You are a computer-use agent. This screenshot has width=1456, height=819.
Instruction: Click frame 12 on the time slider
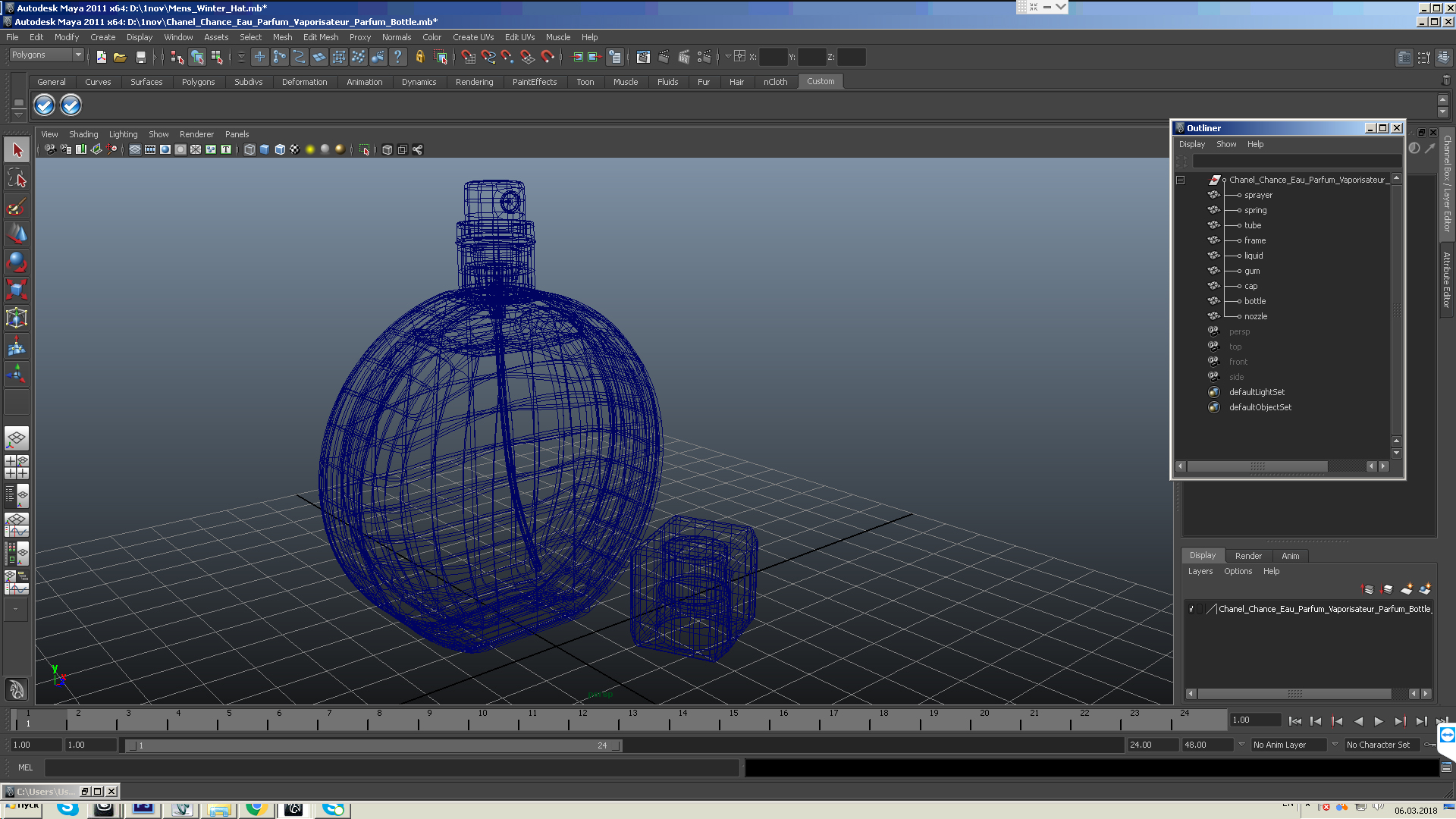pyautogui.click(x=582, y=719)
